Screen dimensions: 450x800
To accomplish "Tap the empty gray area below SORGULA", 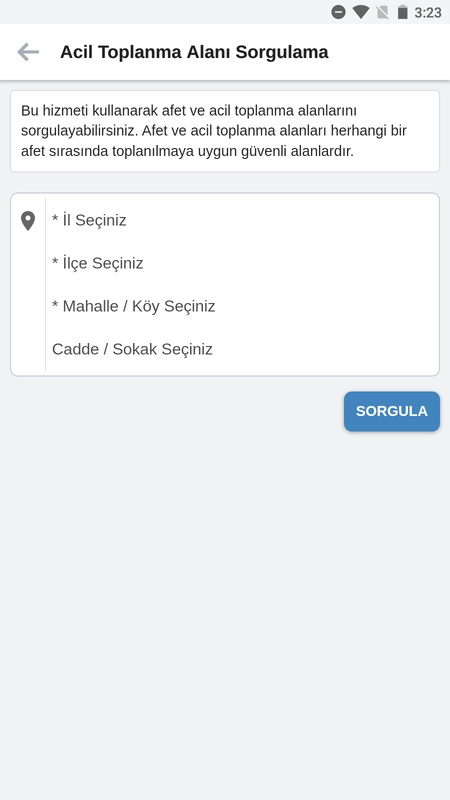I will pos(225,612).
